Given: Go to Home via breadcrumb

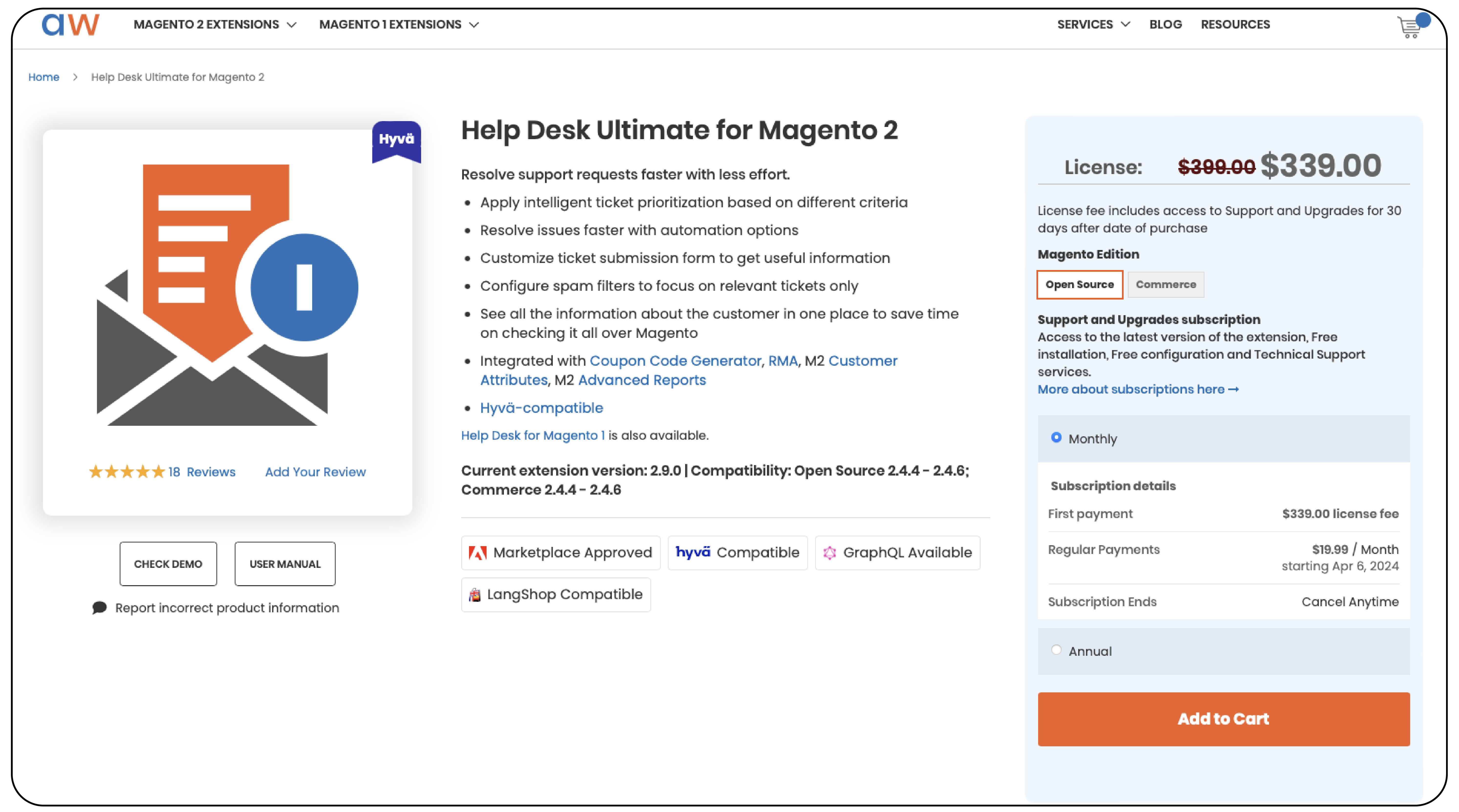Looking at the screenshot, I should (x=44, y=77).
